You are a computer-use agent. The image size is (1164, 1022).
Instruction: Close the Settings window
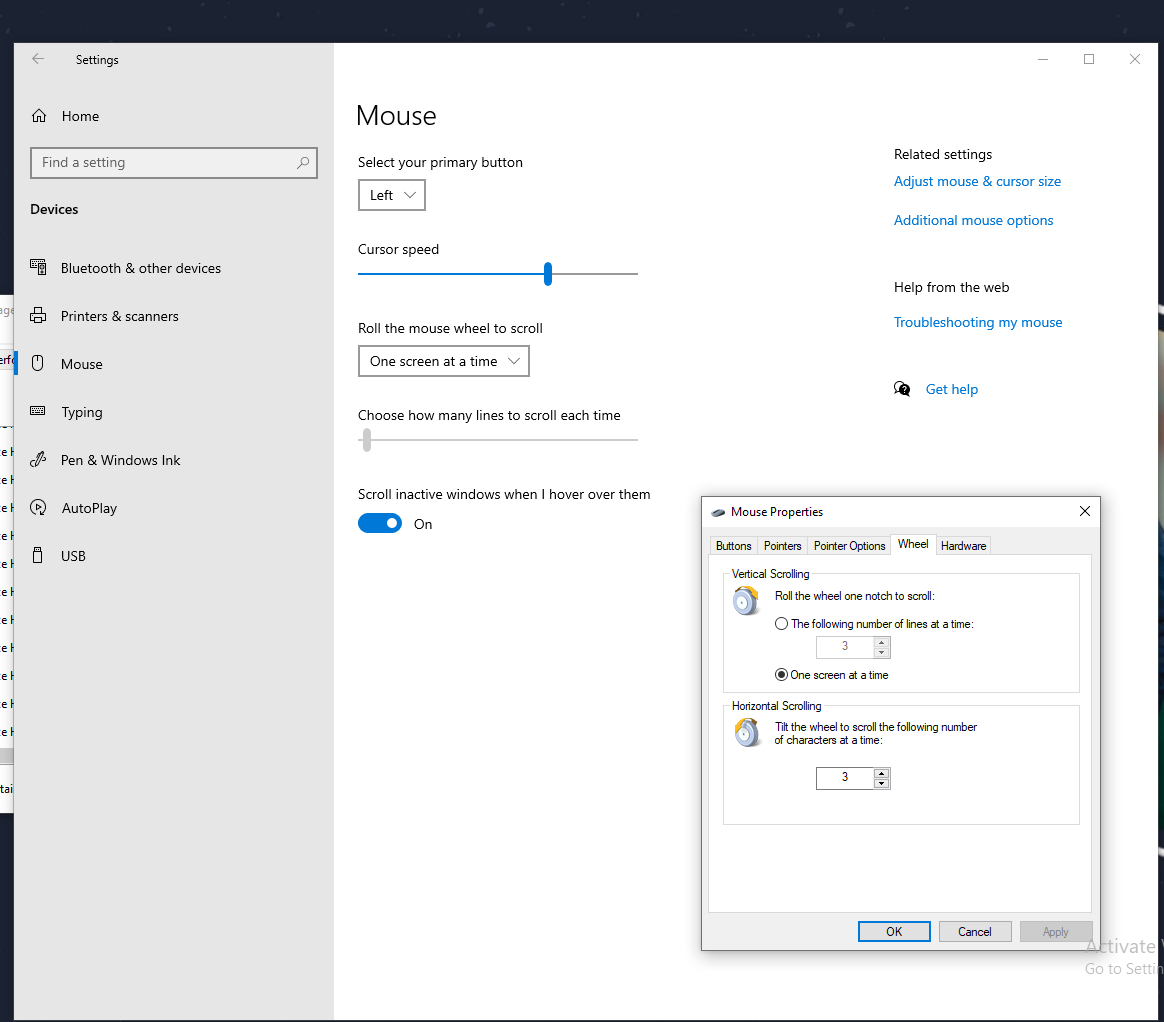click(1134, 59)
